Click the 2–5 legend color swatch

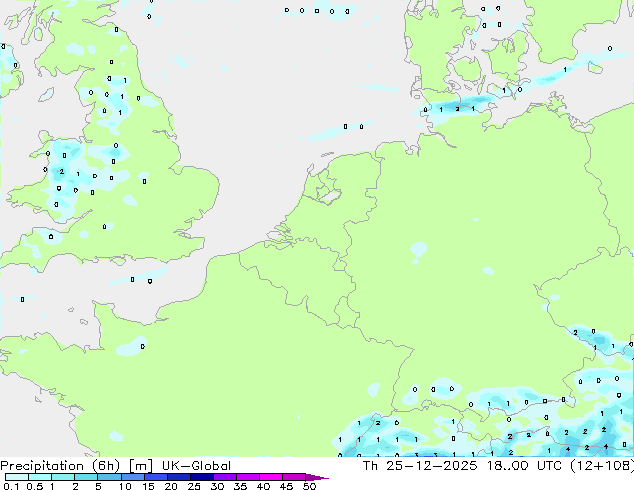tap(86, 477)
